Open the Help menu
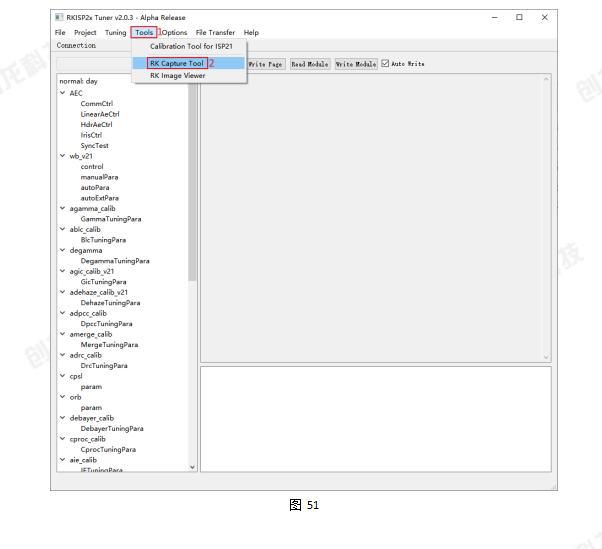This screenshot has width=602, height=549. [251, 33]
